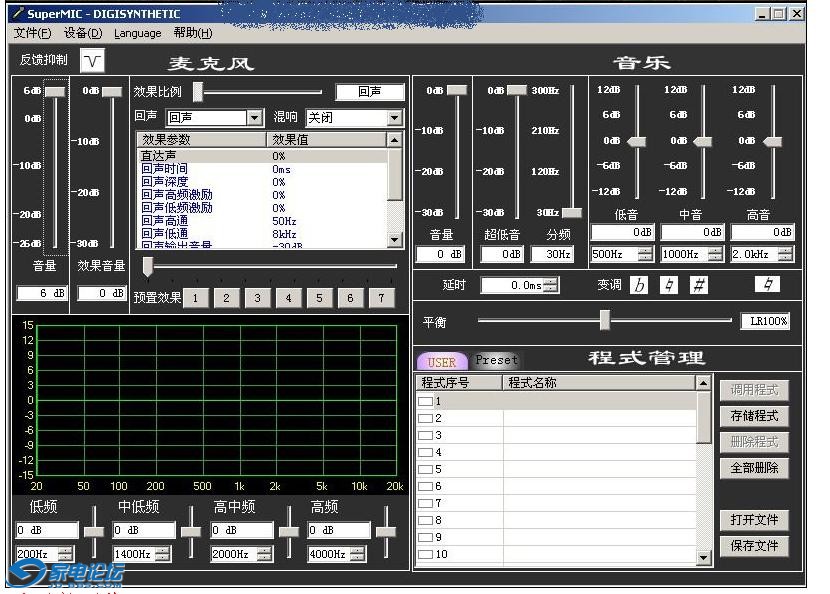This screenshot has height=594, width=830.
Task: Open the 帮助(H) menu
Action: click(193, 33)
